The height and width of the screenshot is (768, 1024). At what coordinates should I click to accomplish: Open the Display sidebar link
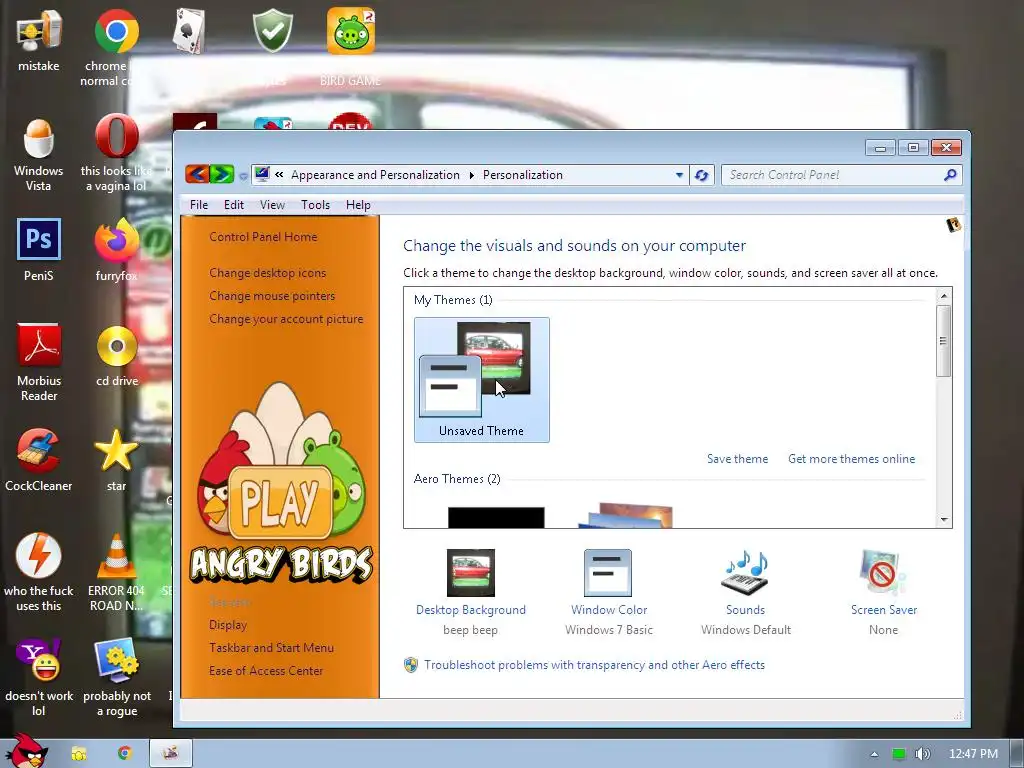[x=228, y=625]
